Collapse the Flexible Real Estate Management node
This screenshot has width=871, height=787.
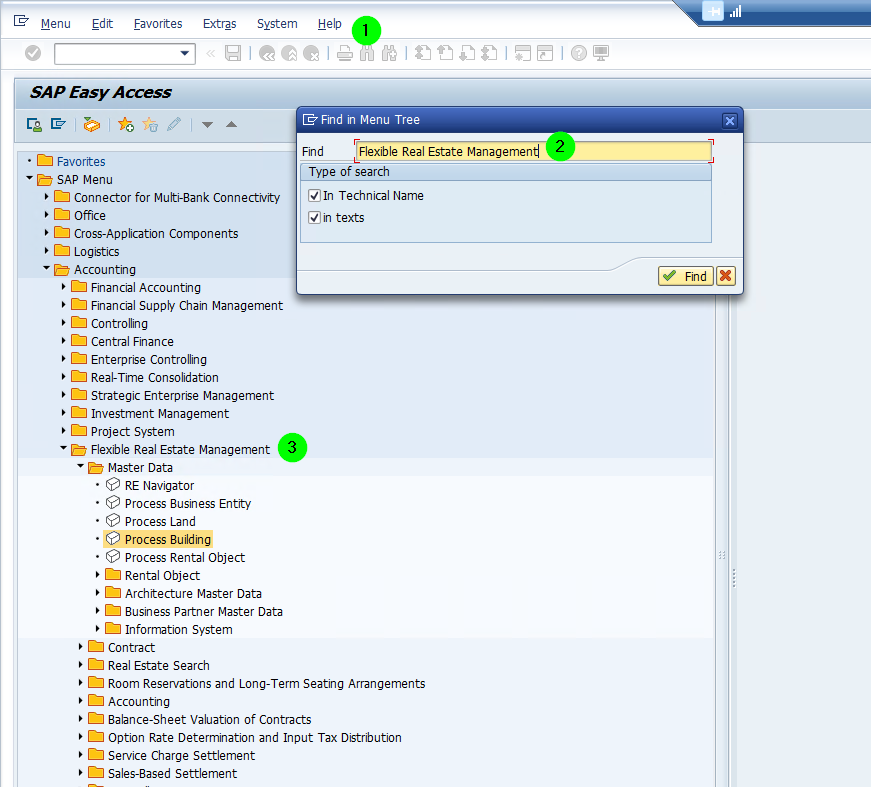63,448
